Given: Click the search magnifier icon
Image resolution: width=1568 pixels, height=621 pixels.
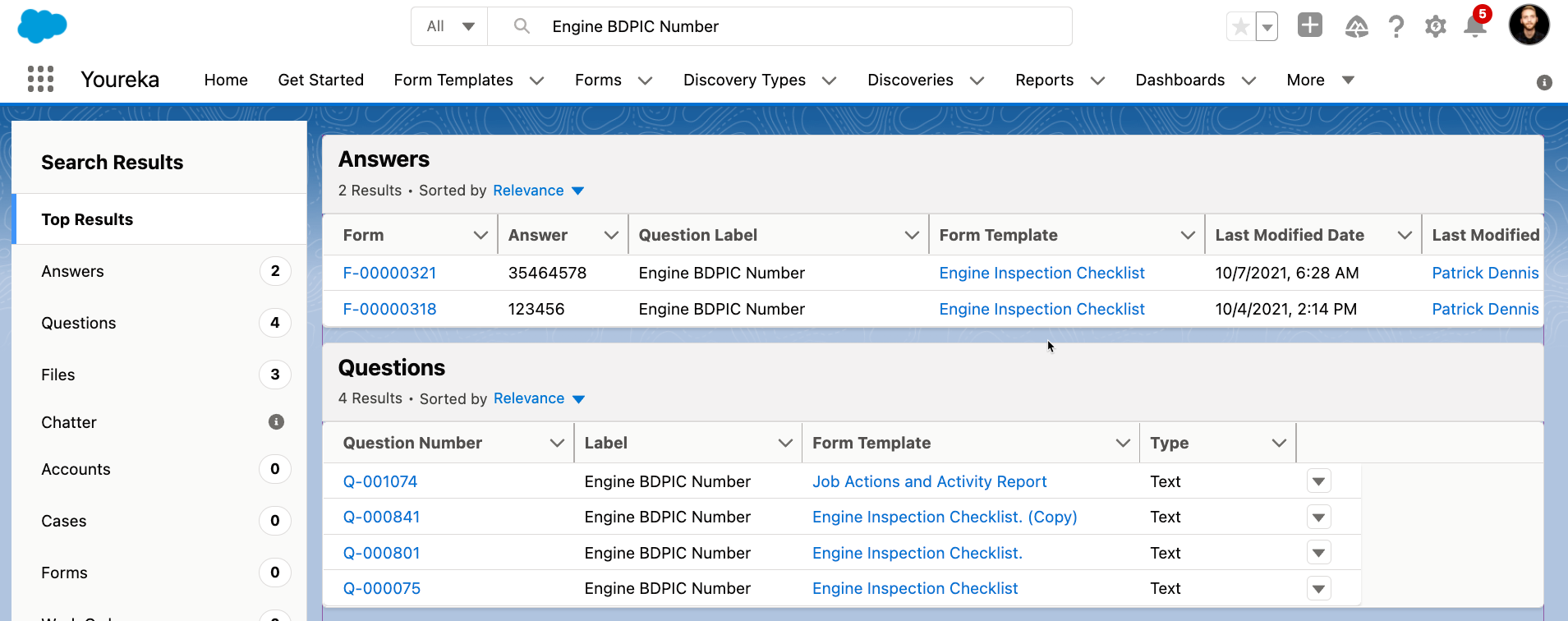Looking at the screenshot, I should [x=522, y=26].
